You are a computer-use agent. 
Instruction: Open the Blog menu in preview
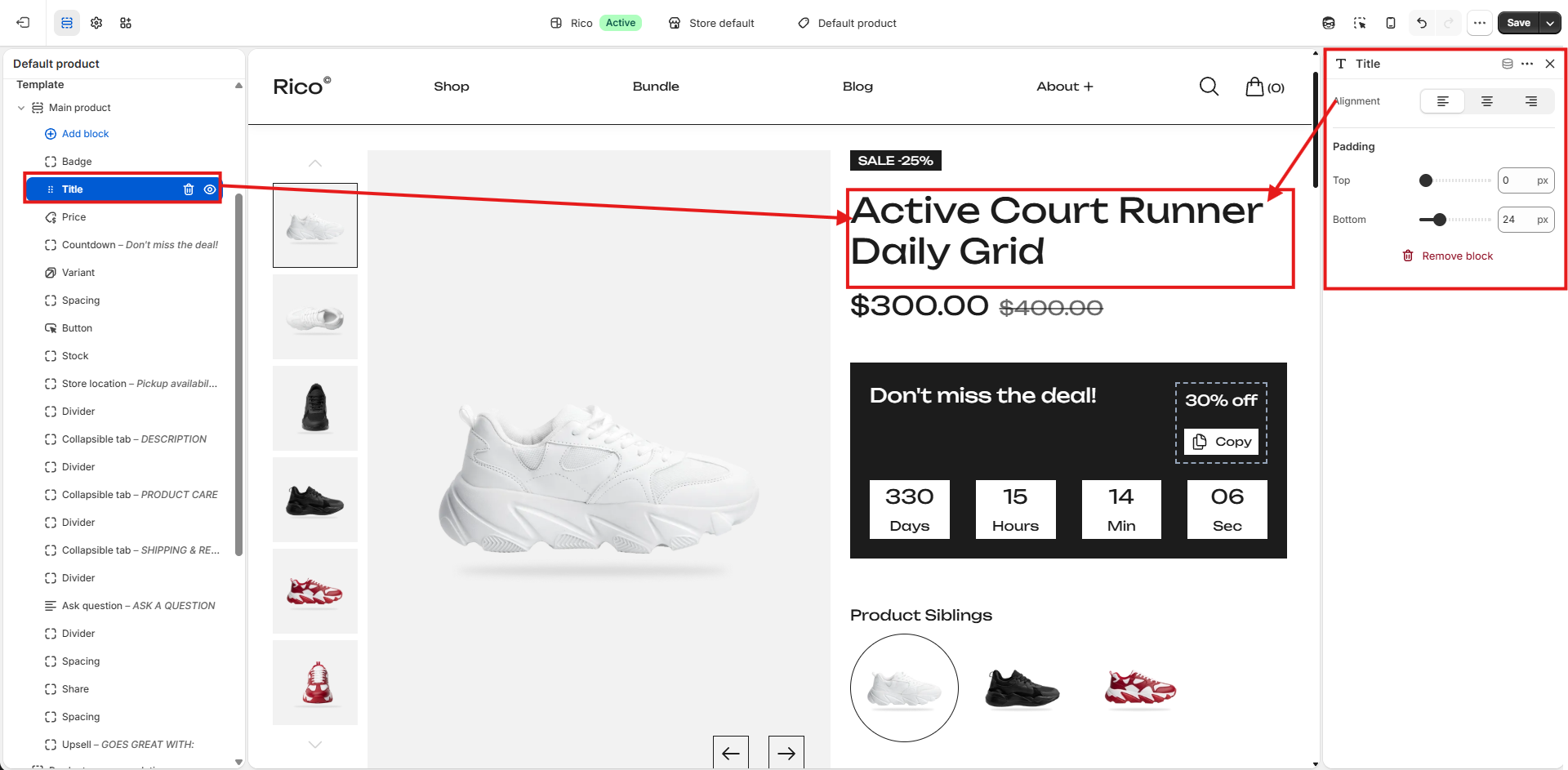coord(857,87)
